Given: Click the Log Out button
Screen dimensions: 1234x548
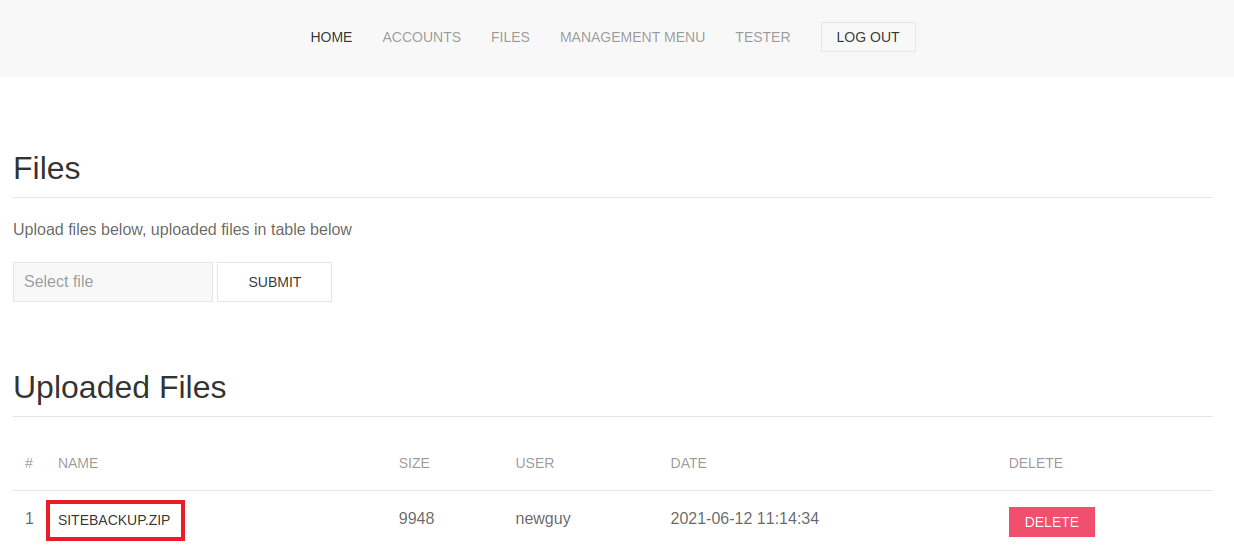Looking at the screenshot, I should pyautogui.click(x=868, y=37).
